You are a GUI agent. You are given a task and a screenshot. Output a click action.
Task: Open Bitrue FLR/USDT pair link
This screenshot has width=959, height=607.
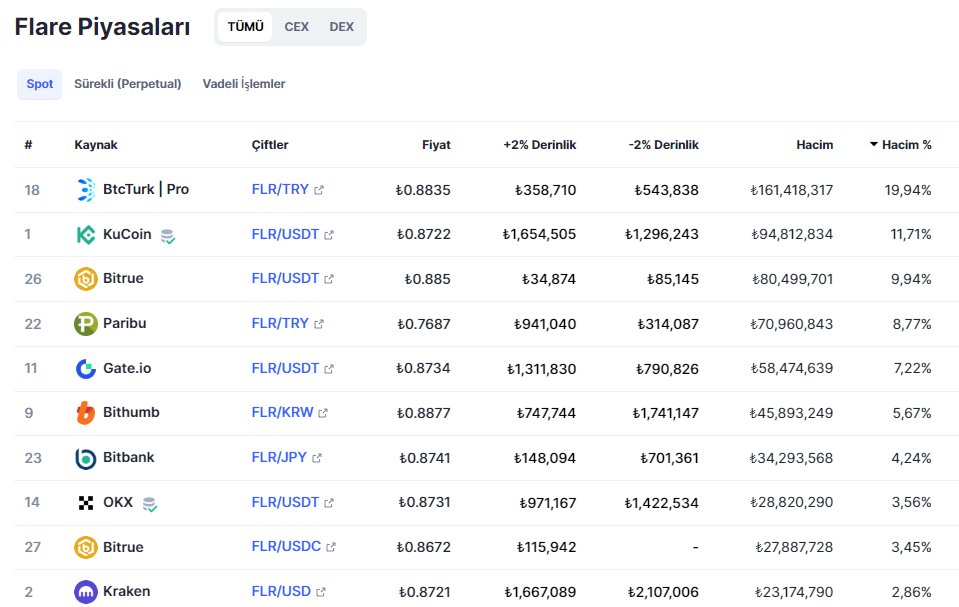(285, 278)
